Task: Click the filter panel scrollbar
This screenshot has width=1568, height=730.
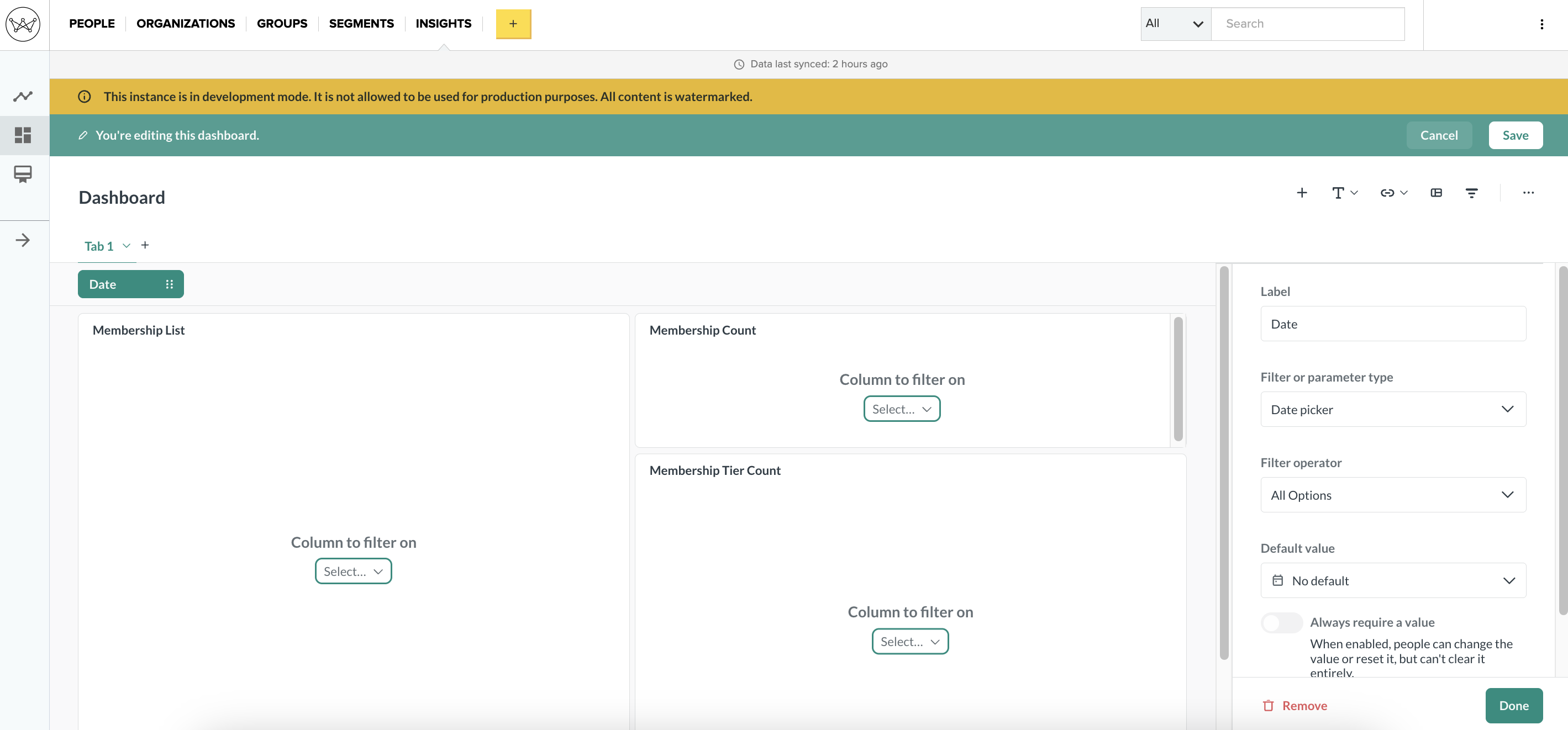Action: pos(1562,440)
